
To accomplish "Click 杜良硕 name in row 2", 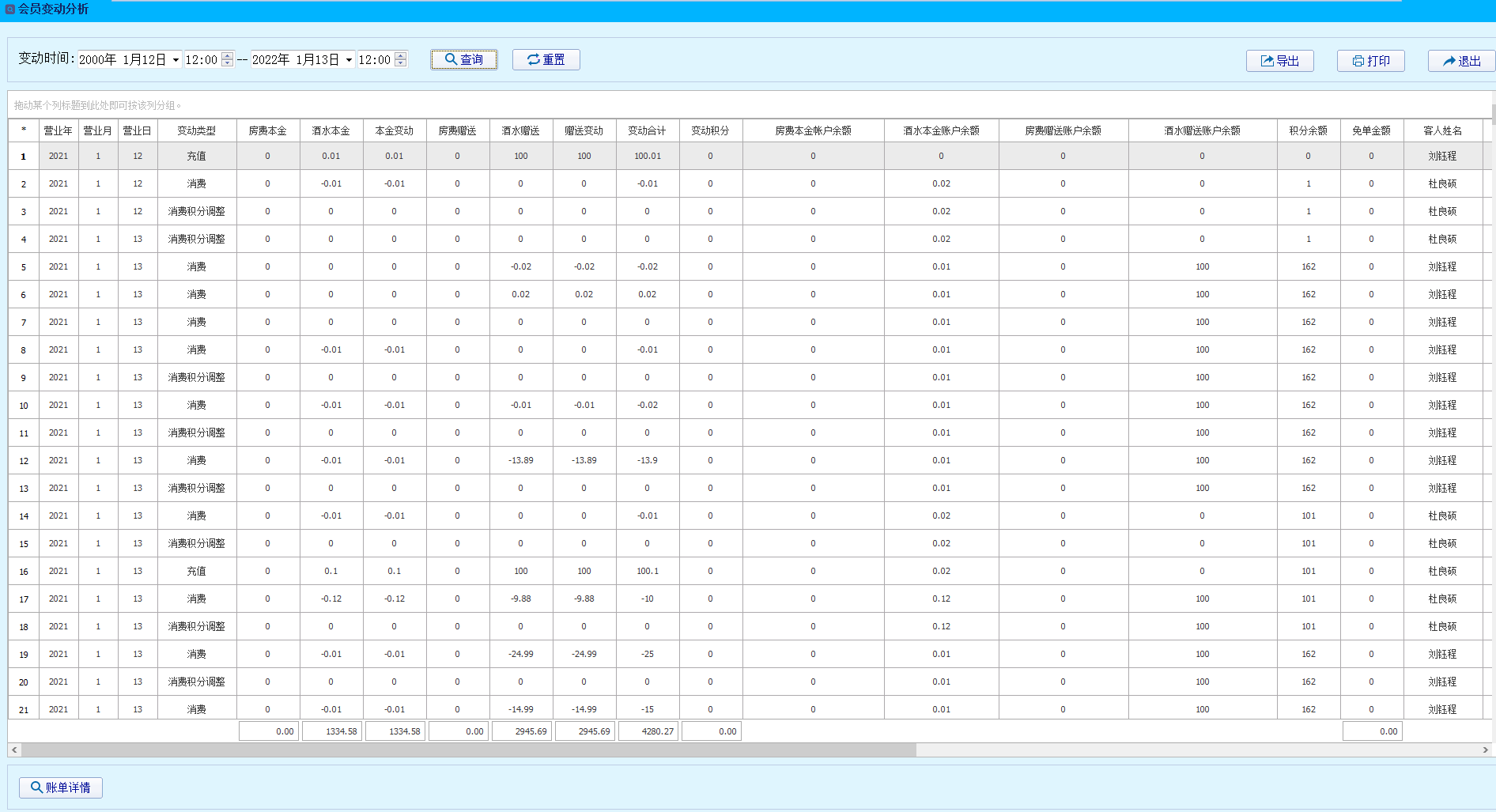I will click(1443, 183).
